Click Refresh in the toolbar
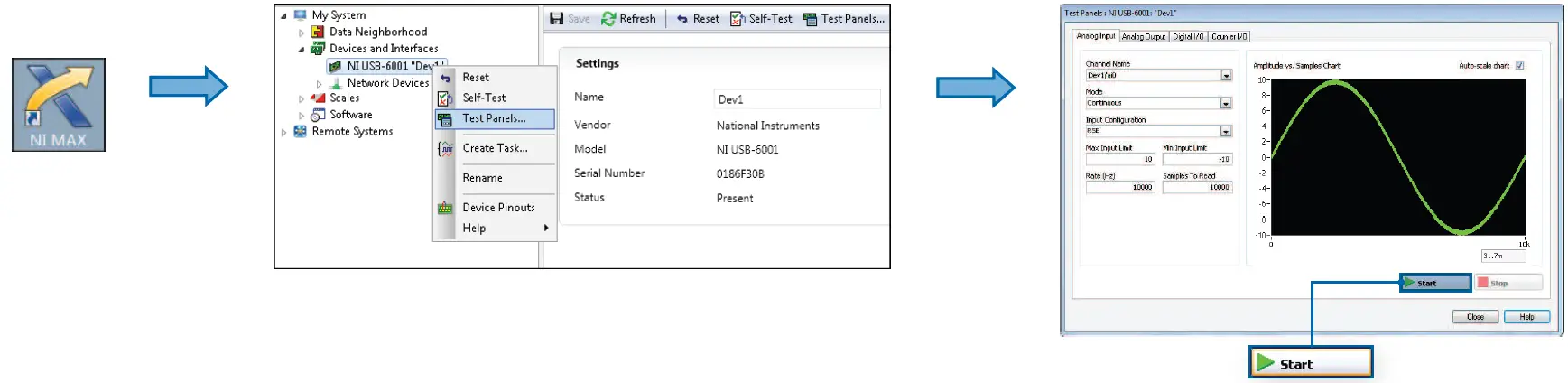 tap(628, 19)
